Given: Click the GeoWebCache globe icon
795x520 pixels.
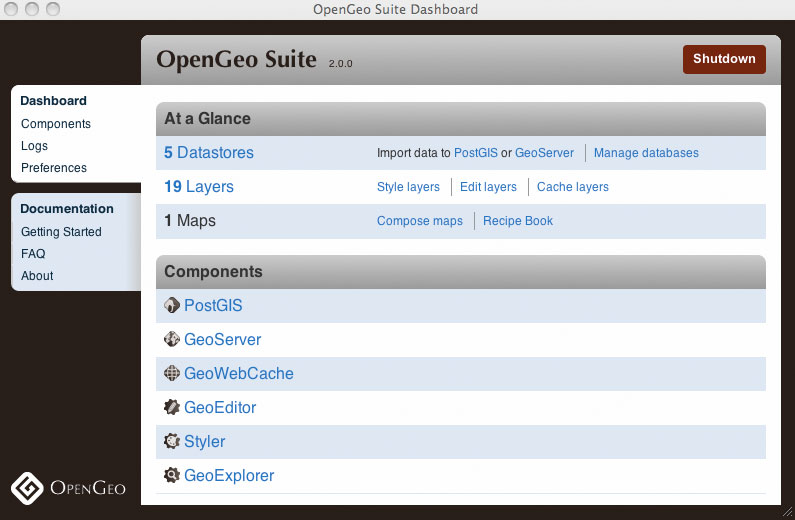Looking at the screenshot, I should pyautogui.click(x=172, y=374).
